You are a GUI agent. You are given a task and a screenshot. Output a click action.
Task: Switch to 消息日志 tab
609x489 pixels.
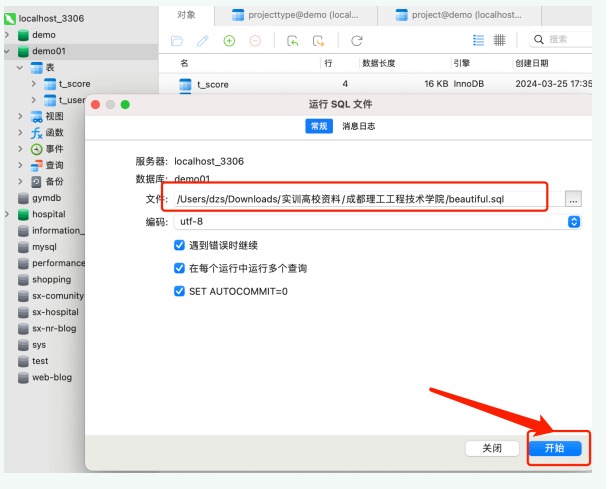[x=358, y=126]
